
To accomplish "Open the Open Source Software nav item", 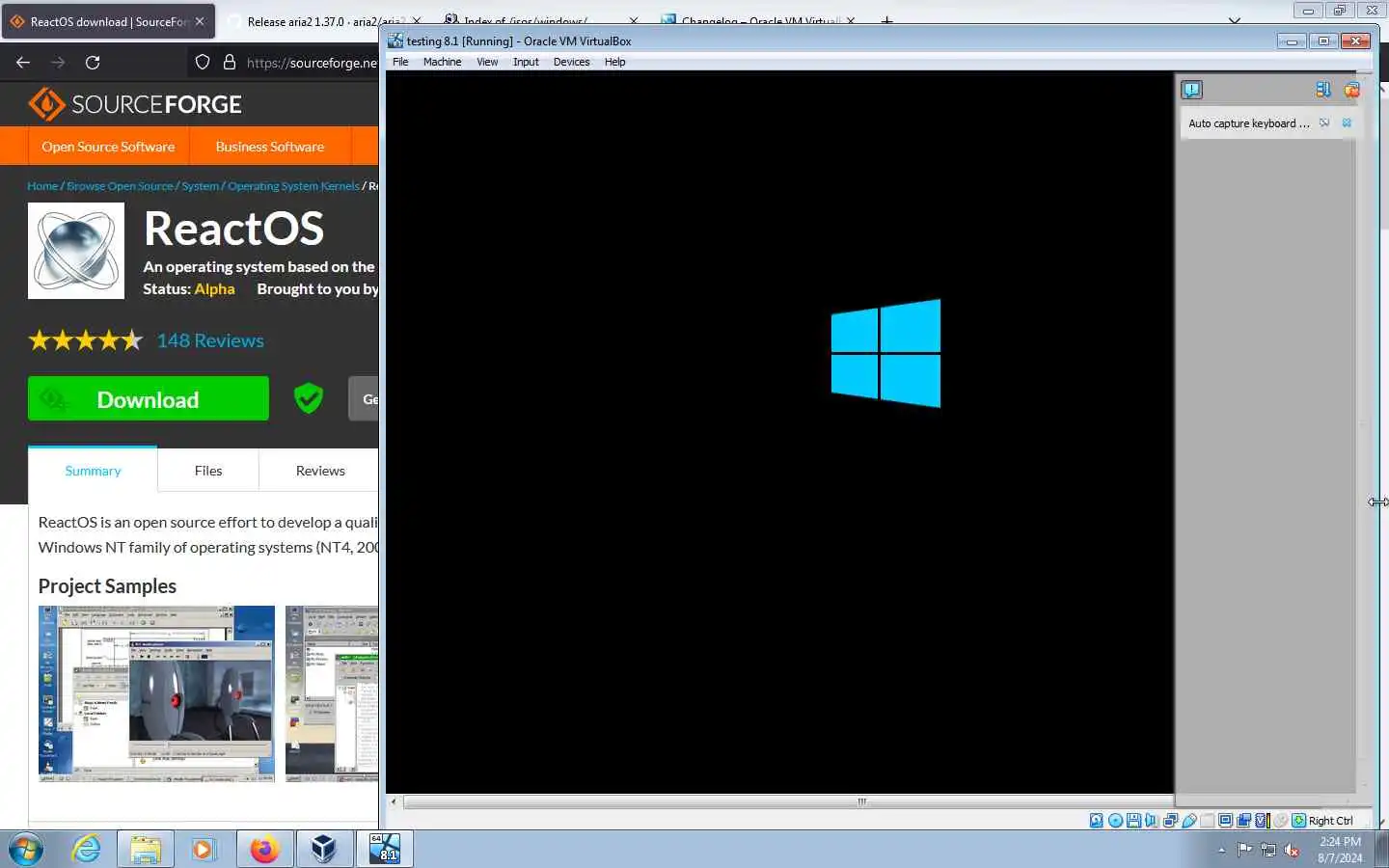I will [x=108, y=147].
